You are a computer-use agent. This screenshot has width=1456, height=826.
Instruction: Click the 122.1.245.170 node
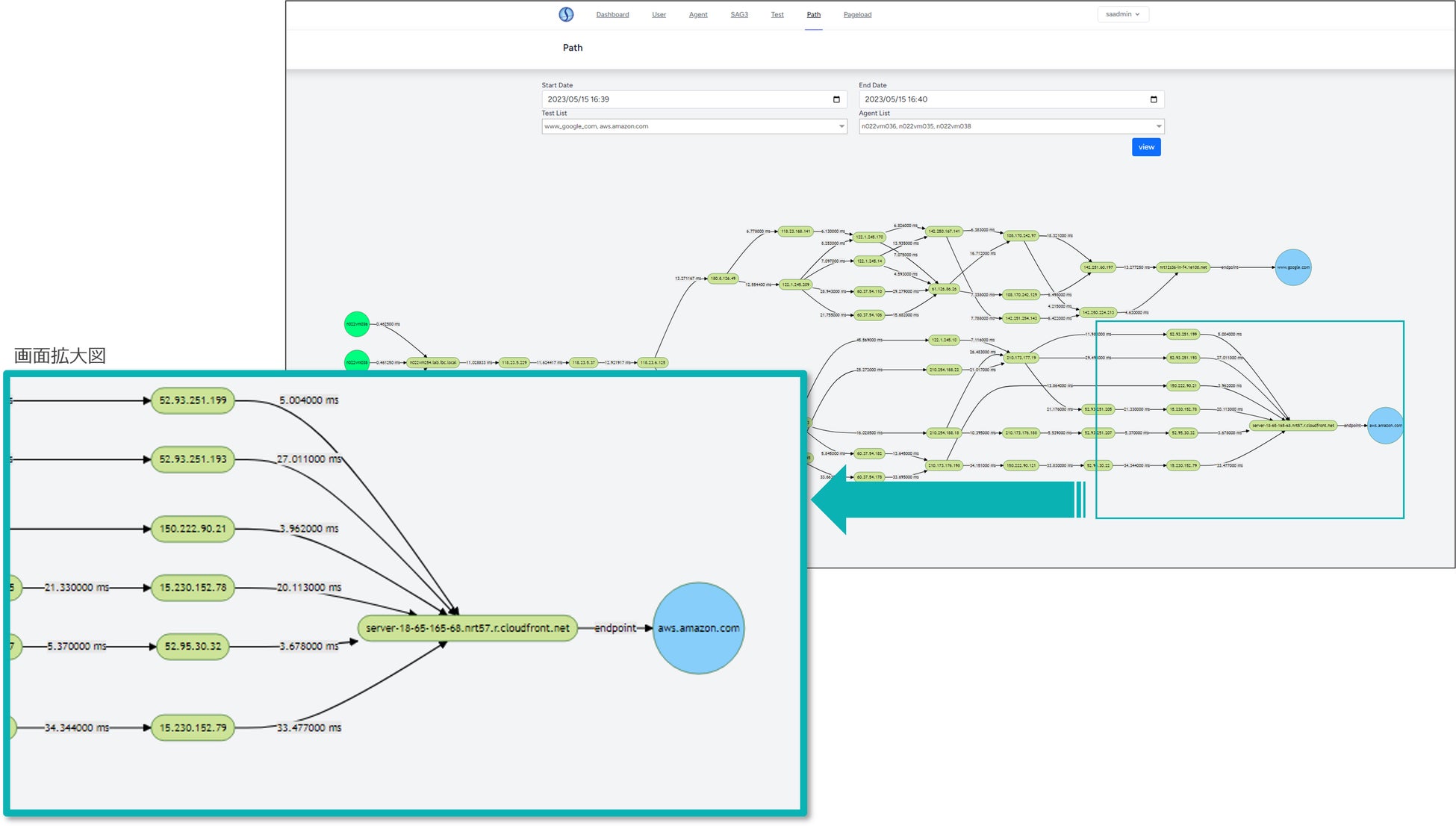click(869, 237)
